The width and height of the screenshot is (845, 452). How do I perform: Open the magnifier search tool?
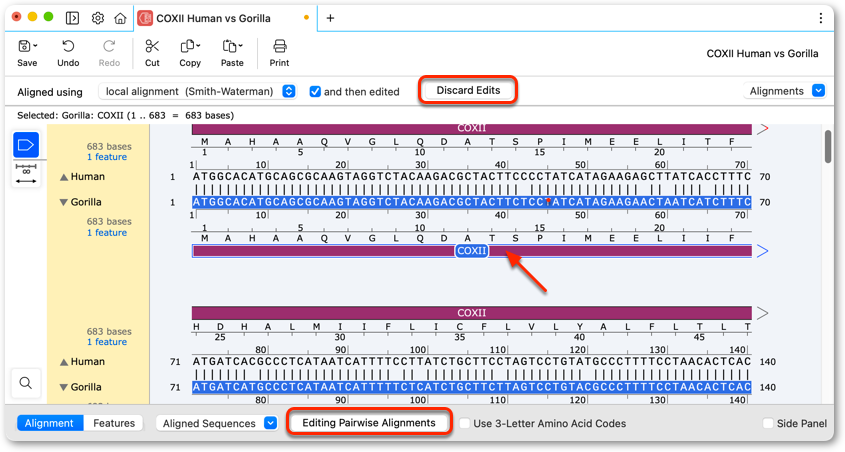click(25, 383)
